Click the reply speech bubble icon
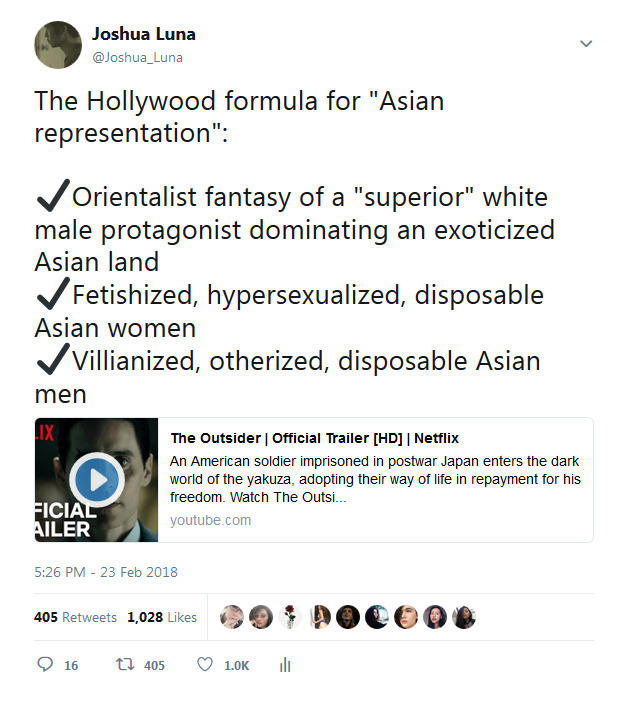Image resolution: width=628 pixels, height=701 pixels. [45, 664]
